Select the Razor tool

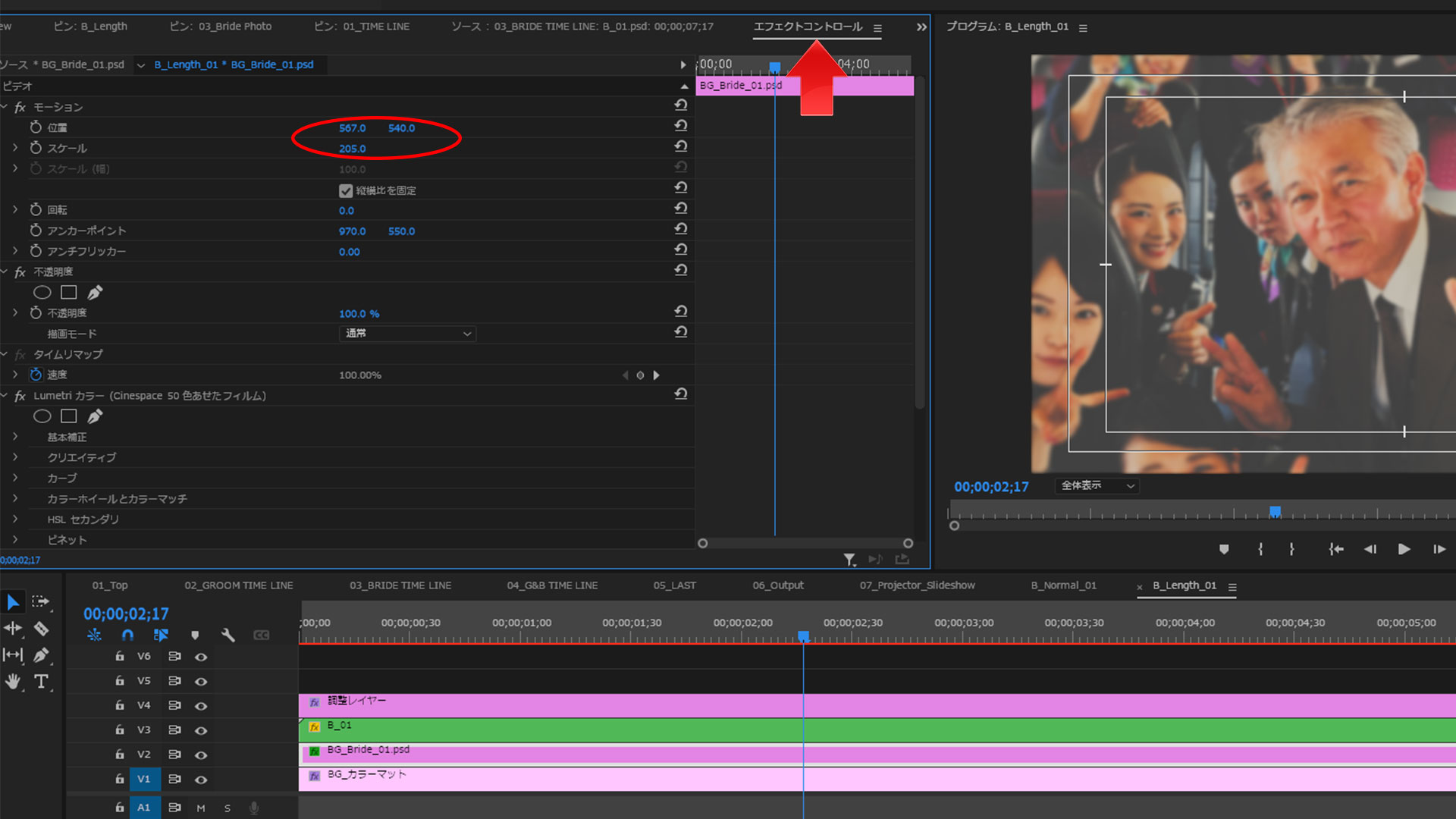[41, 628]
